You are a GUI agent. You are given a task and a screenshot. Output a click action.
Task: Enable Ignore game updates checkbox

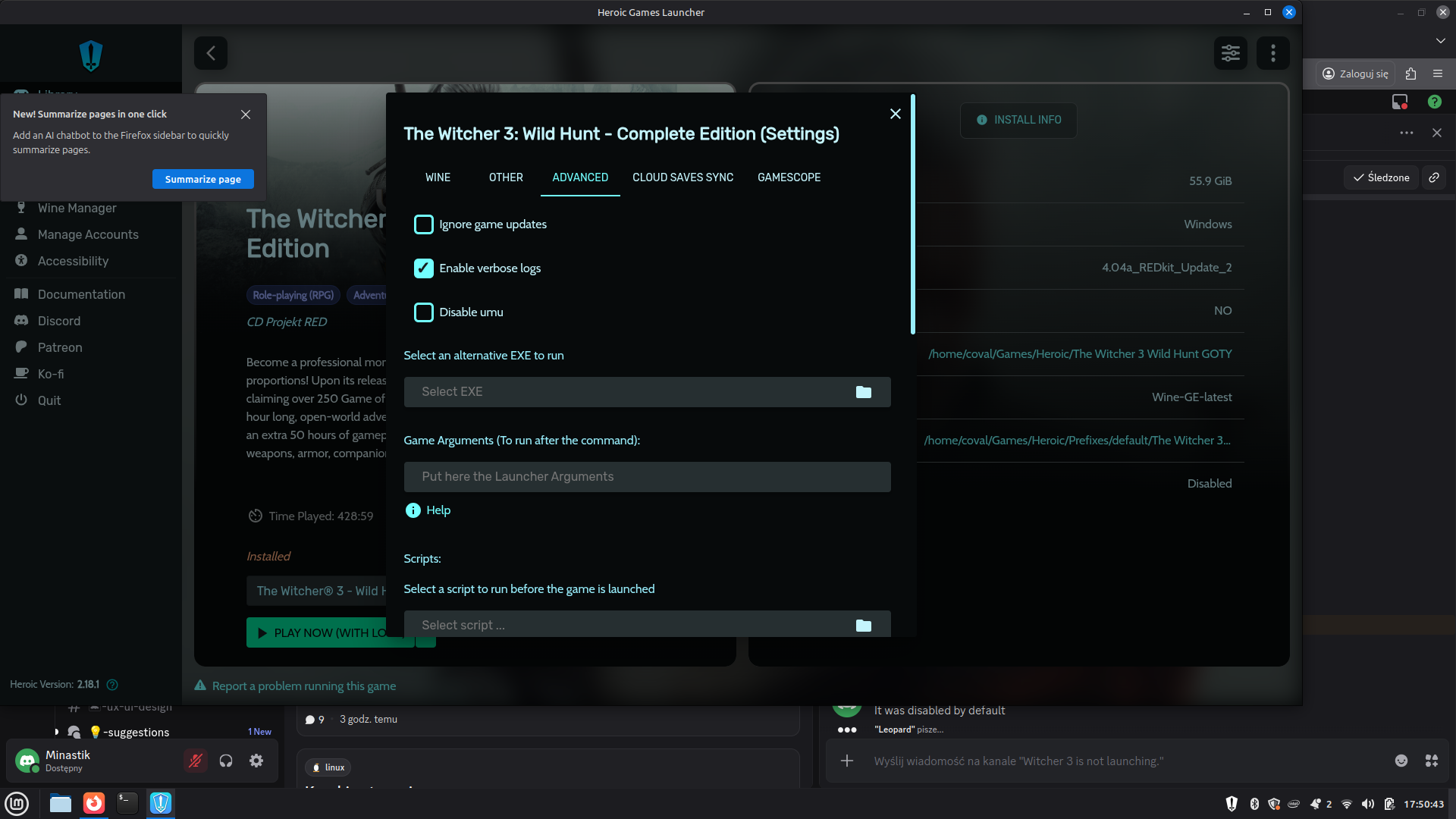pyautogui.click(x=423, y=224)
